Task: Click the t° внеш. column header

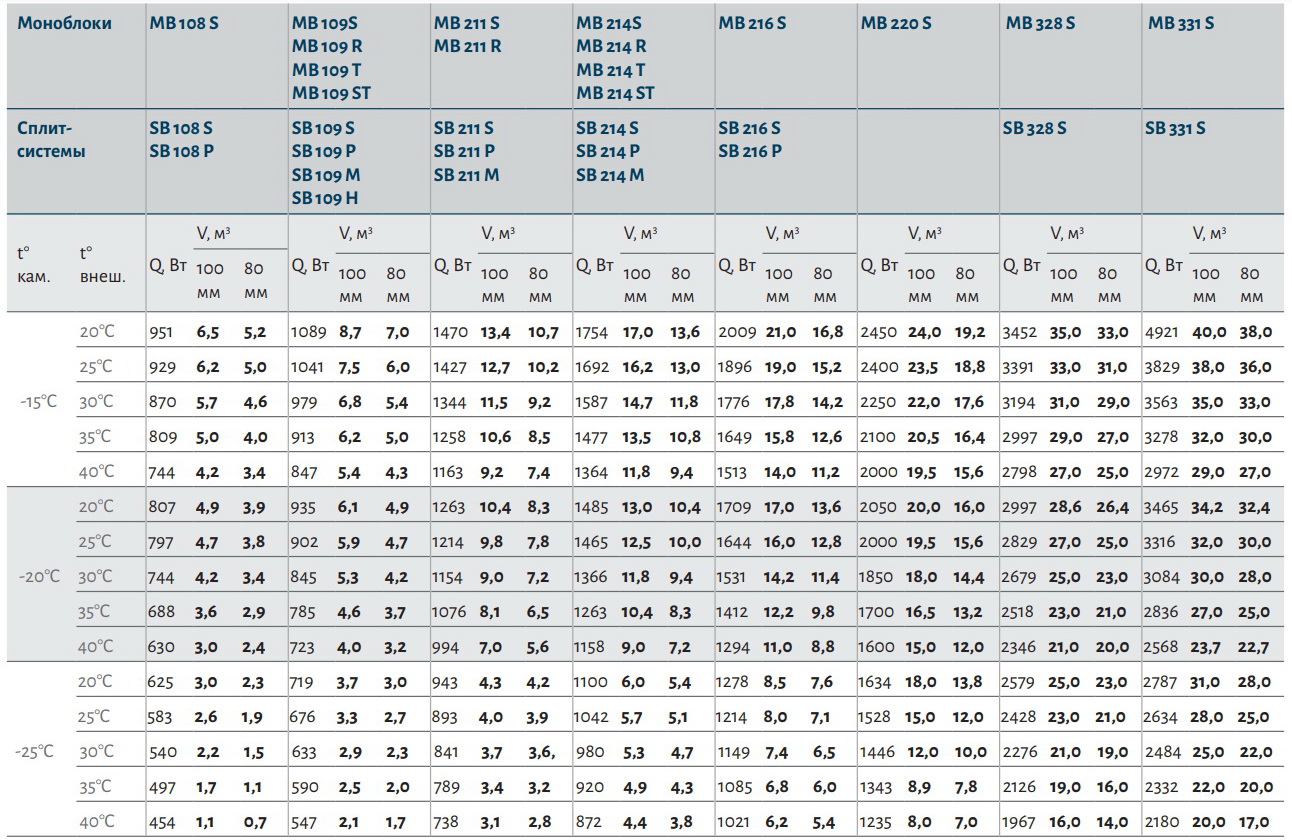Action: pyautogui.click(x=102, y=264)
